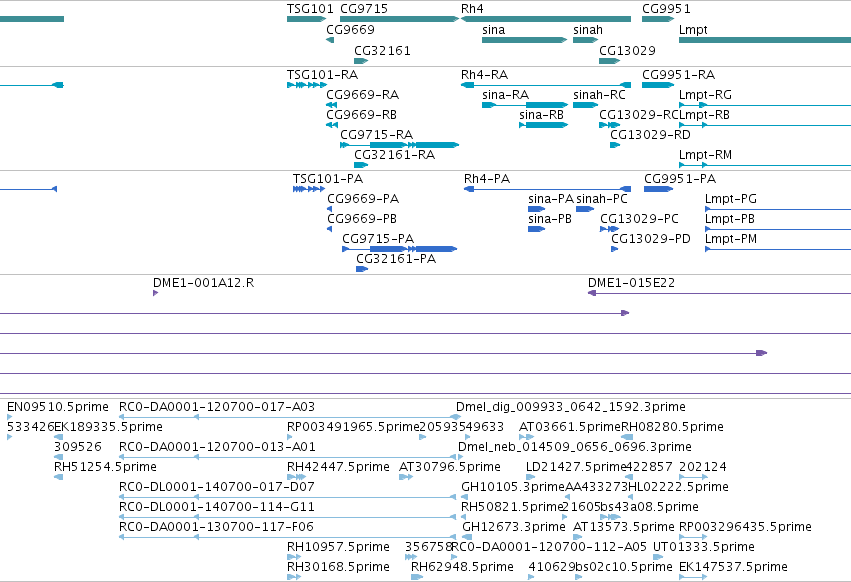Click transcript sina-RA label
Image resolution: width=851 pixels, height=582 pixels.
click(x=505, y=94)
